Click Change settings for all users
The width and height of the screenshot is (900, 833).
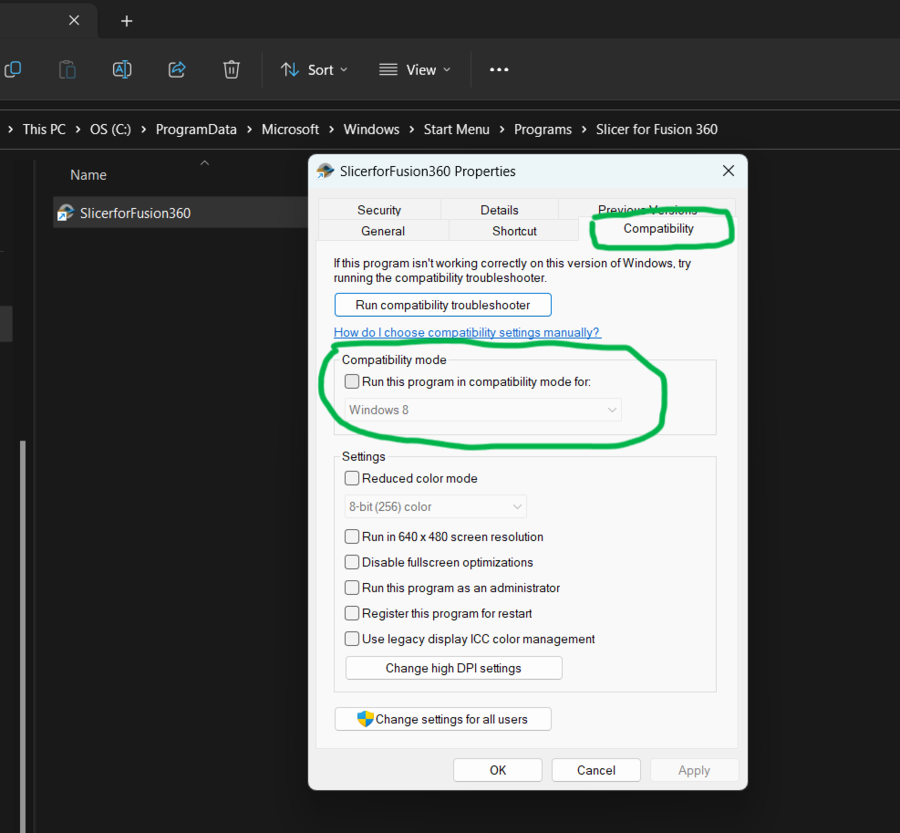tap(443, 719)
